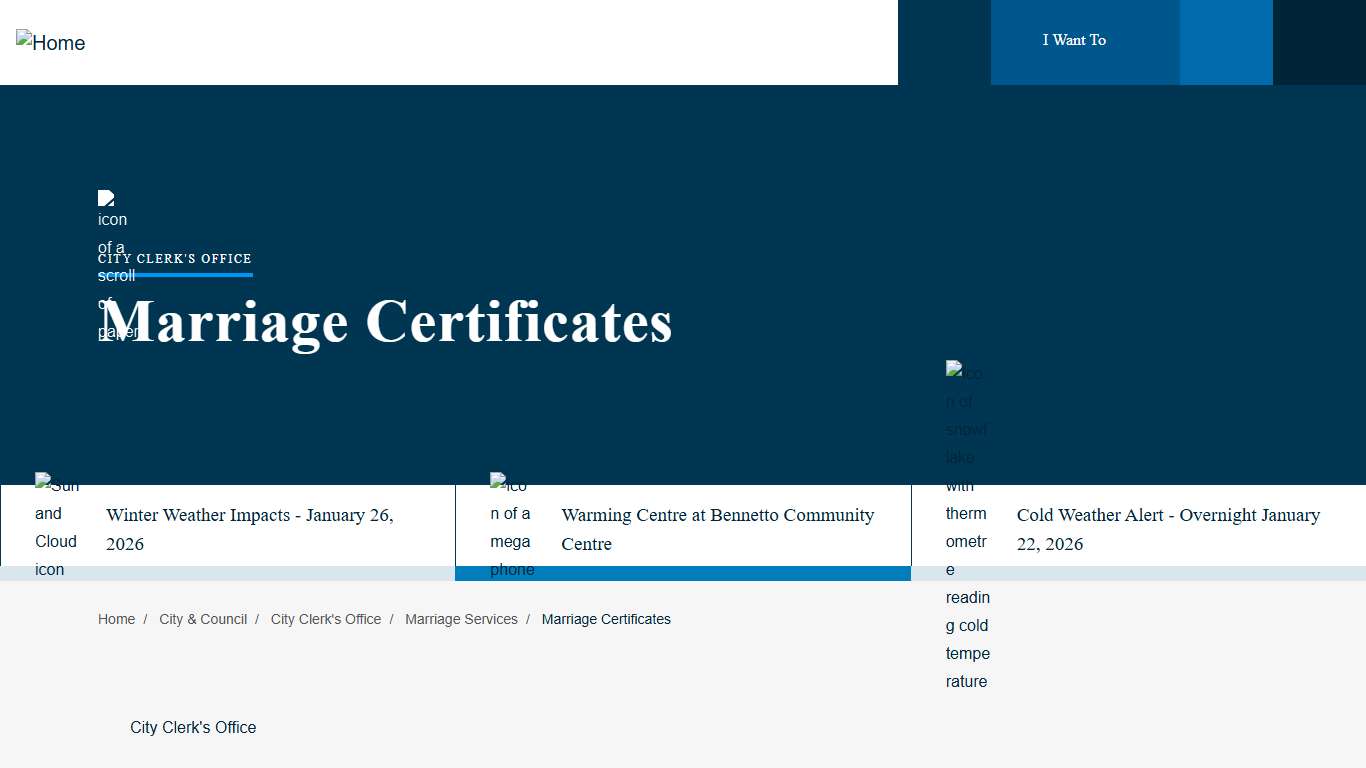Open City Clerk's Office breadcrumb link
The width and height of the screenshot is (1366, 768).
click(x=325, y=619)
